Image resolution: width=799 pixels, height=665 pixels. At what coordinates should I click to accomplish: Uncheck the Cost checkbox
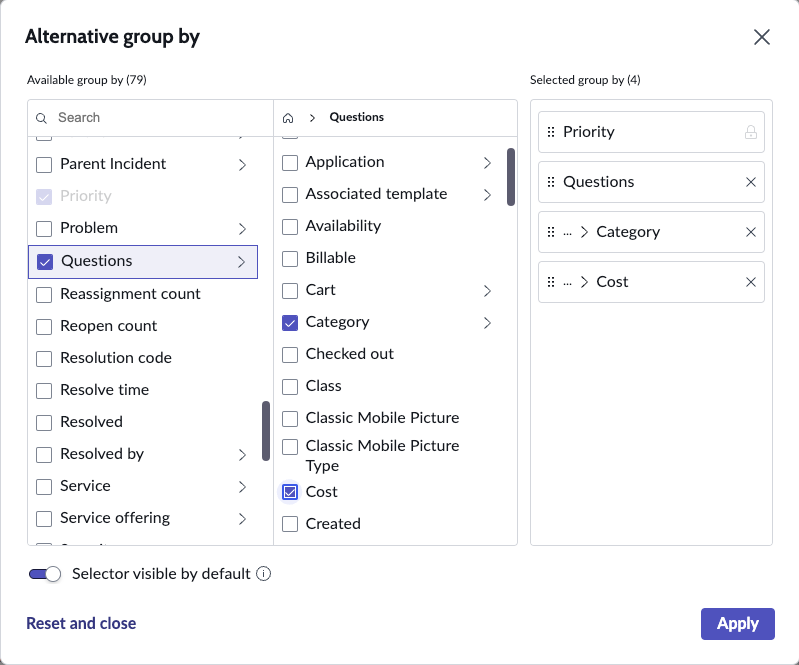pos(290,492)
